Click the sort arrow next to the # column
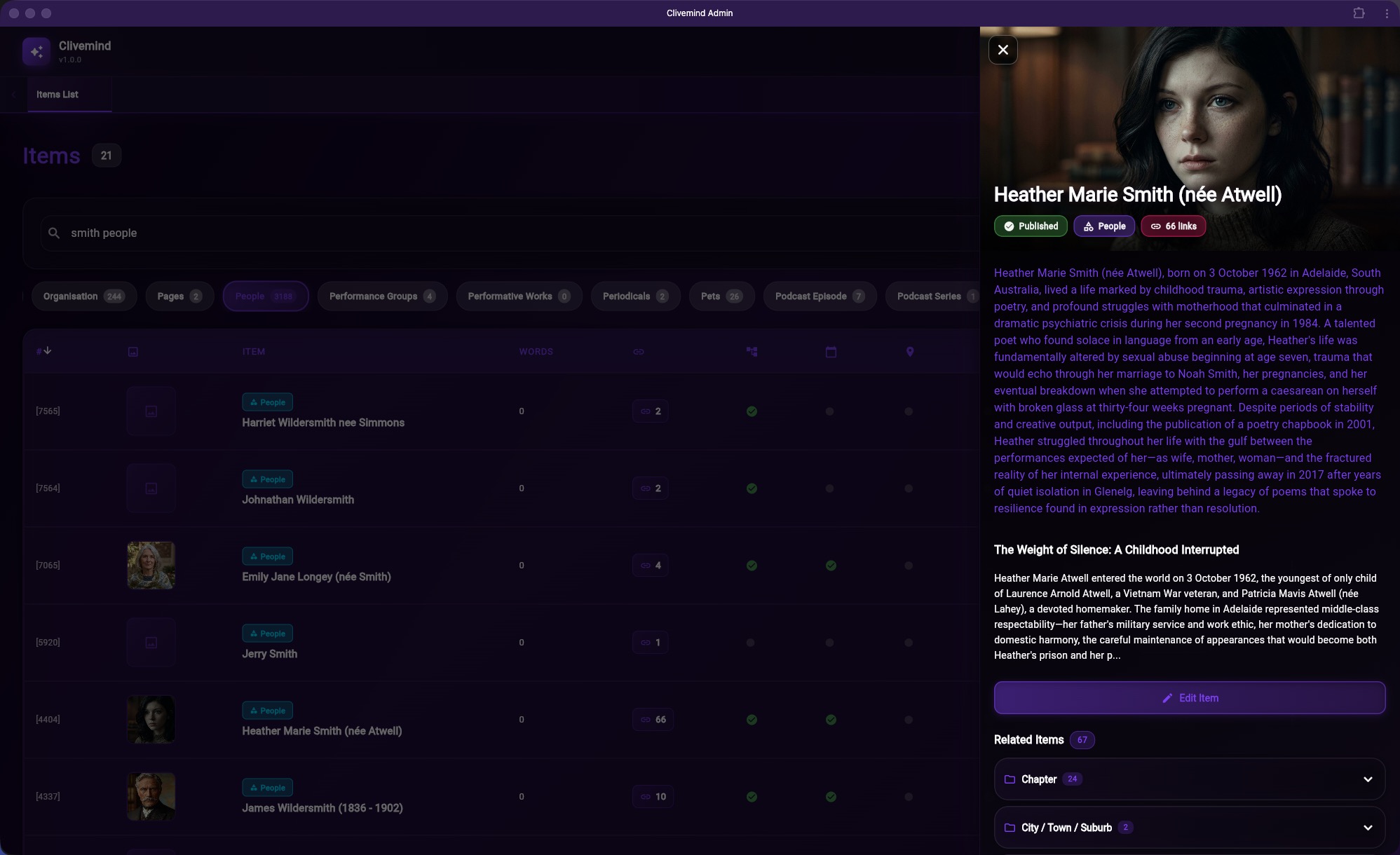 coord(47,350)
